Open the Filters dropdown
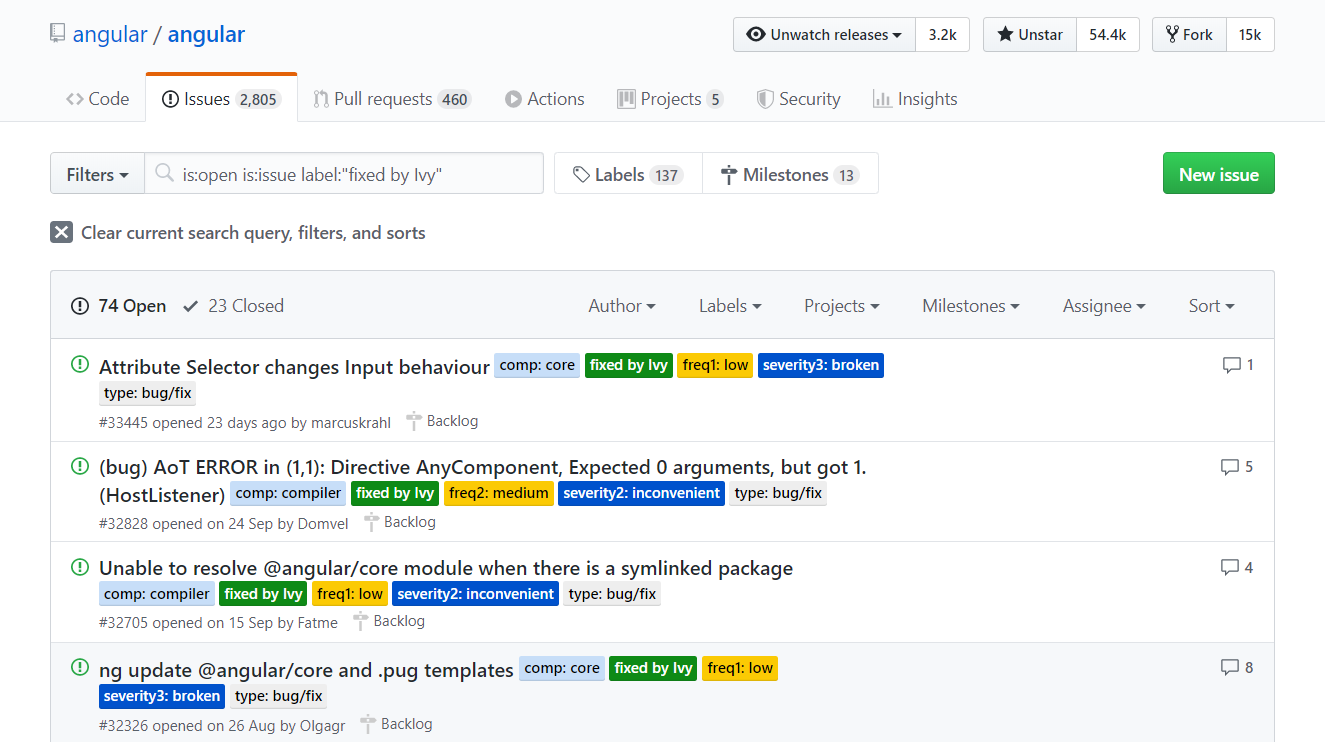The height and width of the screenshot is (742, 1325). 97,174
